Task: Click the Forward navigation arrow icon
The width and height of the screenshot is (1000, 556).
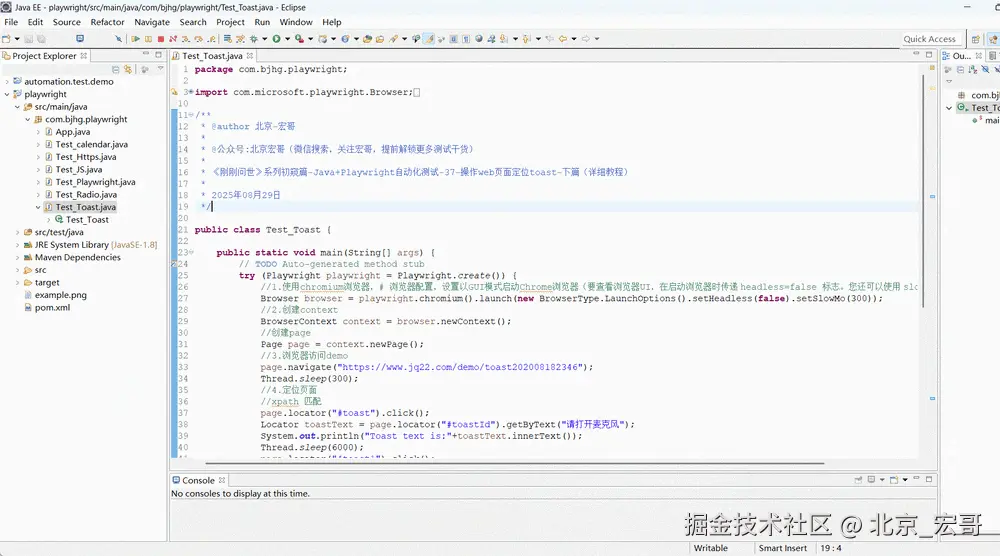Action: [586, 39]
